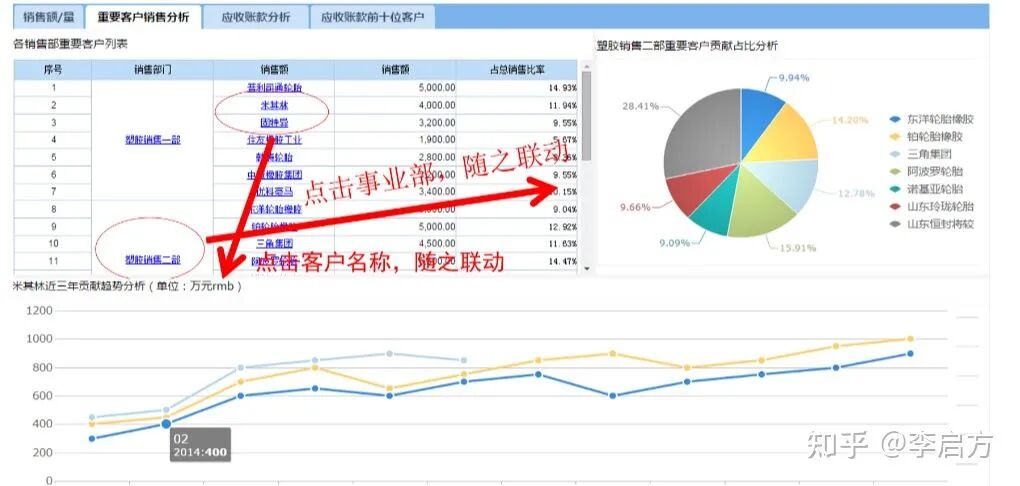Click the 14.47% ratio cell

517,261
